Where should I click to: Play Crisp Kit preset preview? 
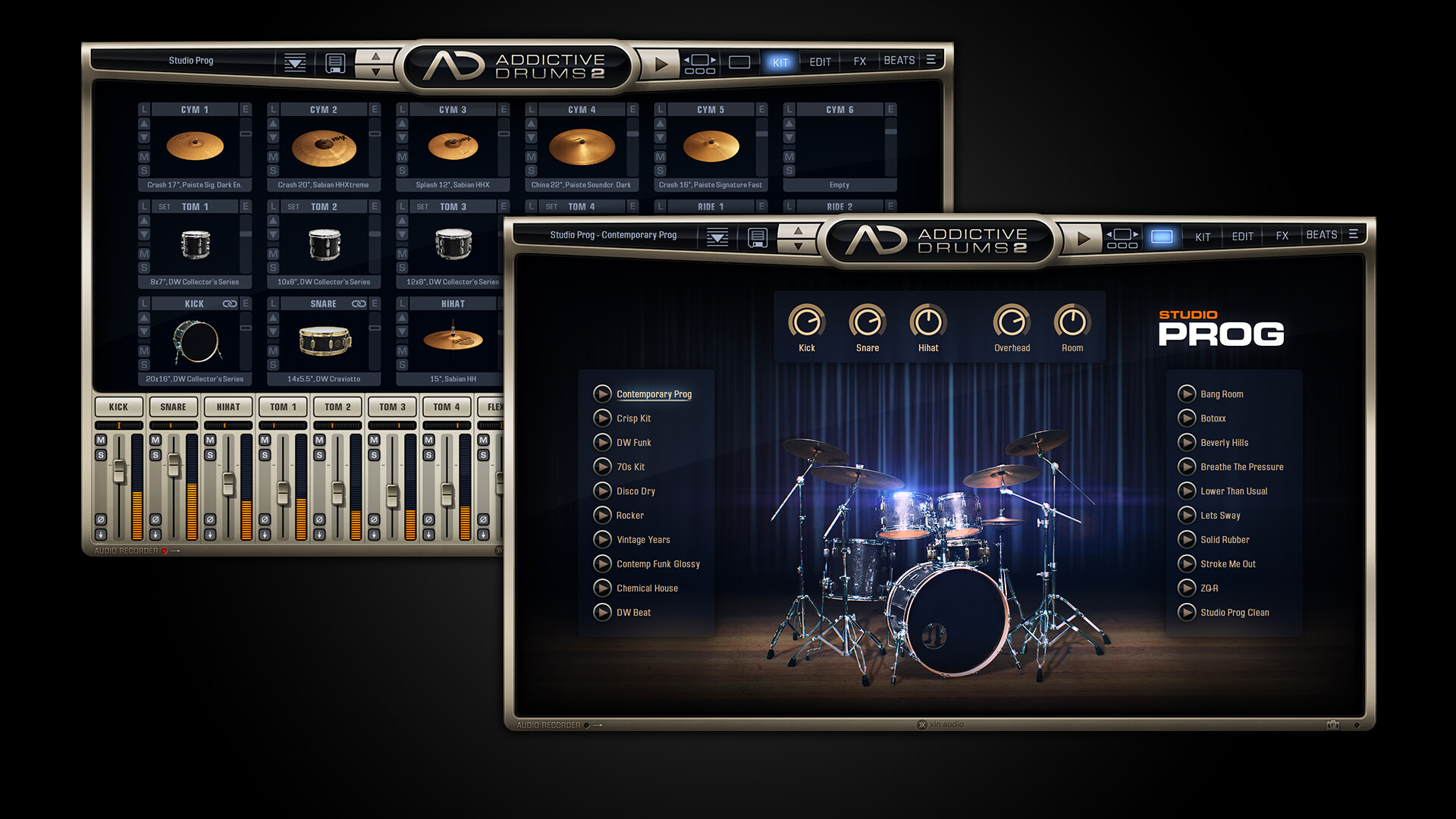pyautogui.click(x=602, y=418)
